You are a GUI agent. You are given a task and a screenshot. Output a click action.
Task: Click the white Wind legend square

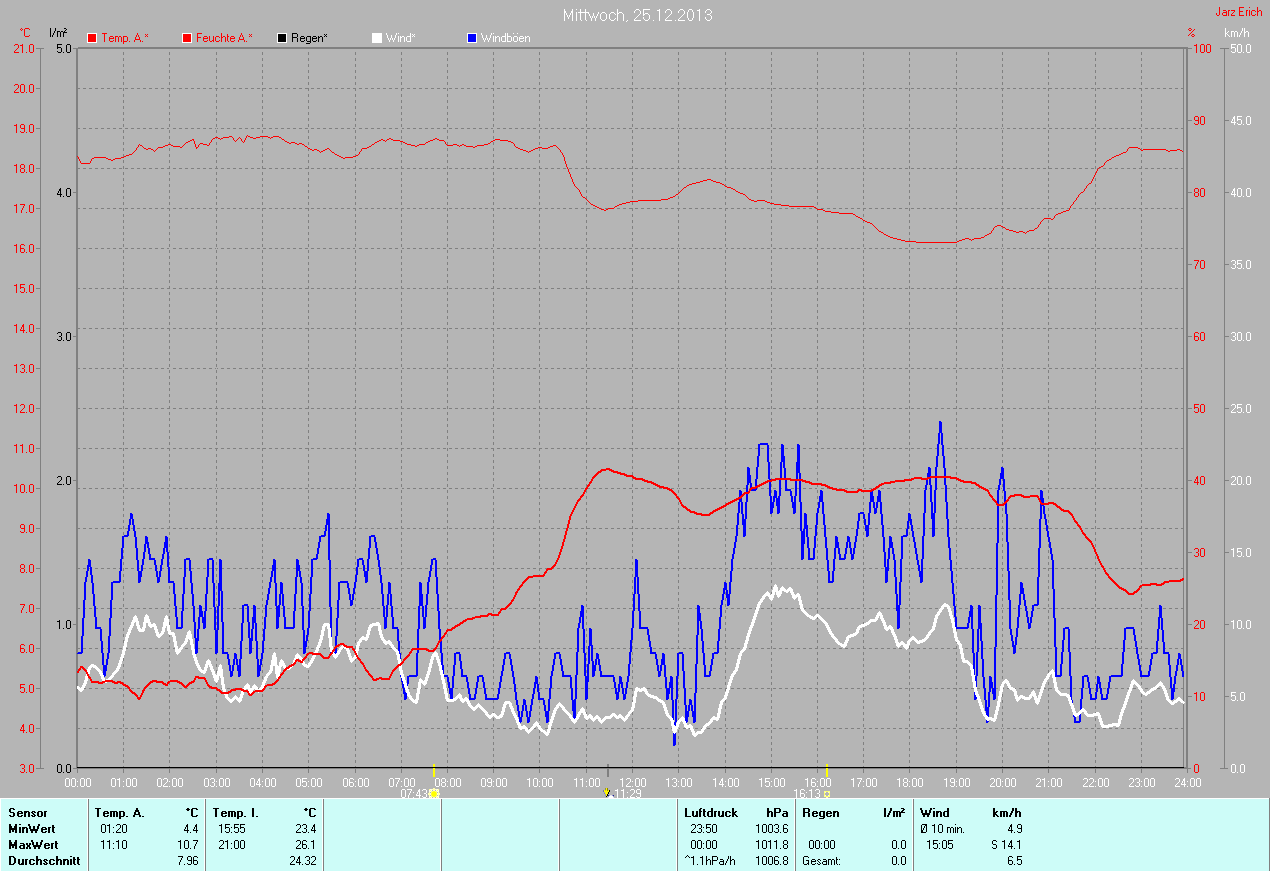coord(377,38)
